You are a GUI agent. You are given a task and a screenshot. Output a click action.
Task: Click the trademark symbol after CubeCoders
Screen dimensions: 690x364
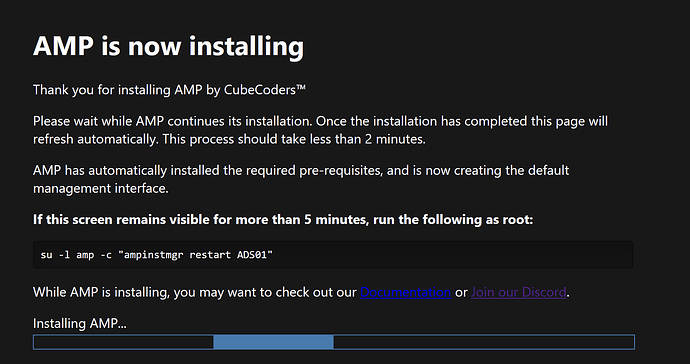click(x=301, y=87)
